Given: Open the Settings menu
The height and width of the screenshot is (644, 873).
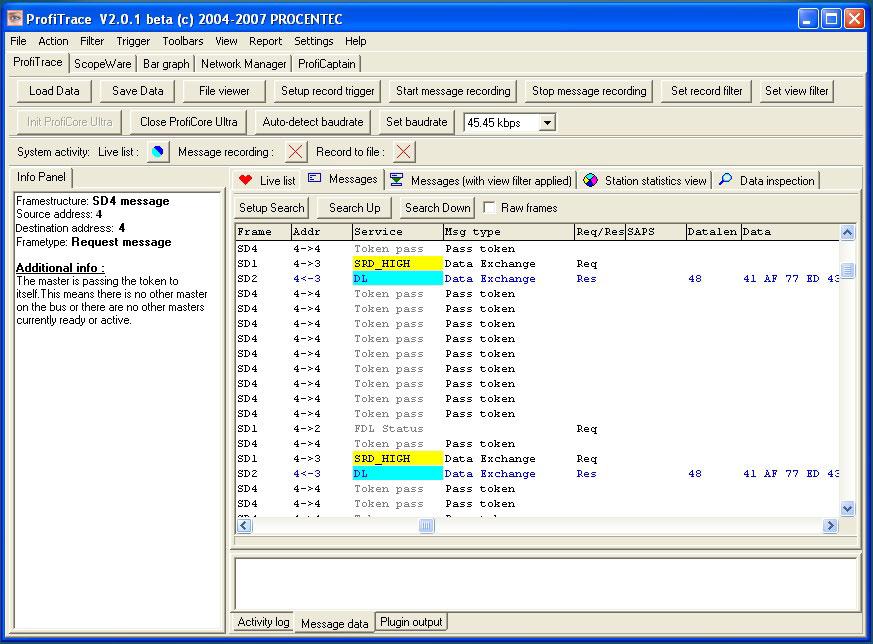Looking at the screenshot, I should (313, 41).
